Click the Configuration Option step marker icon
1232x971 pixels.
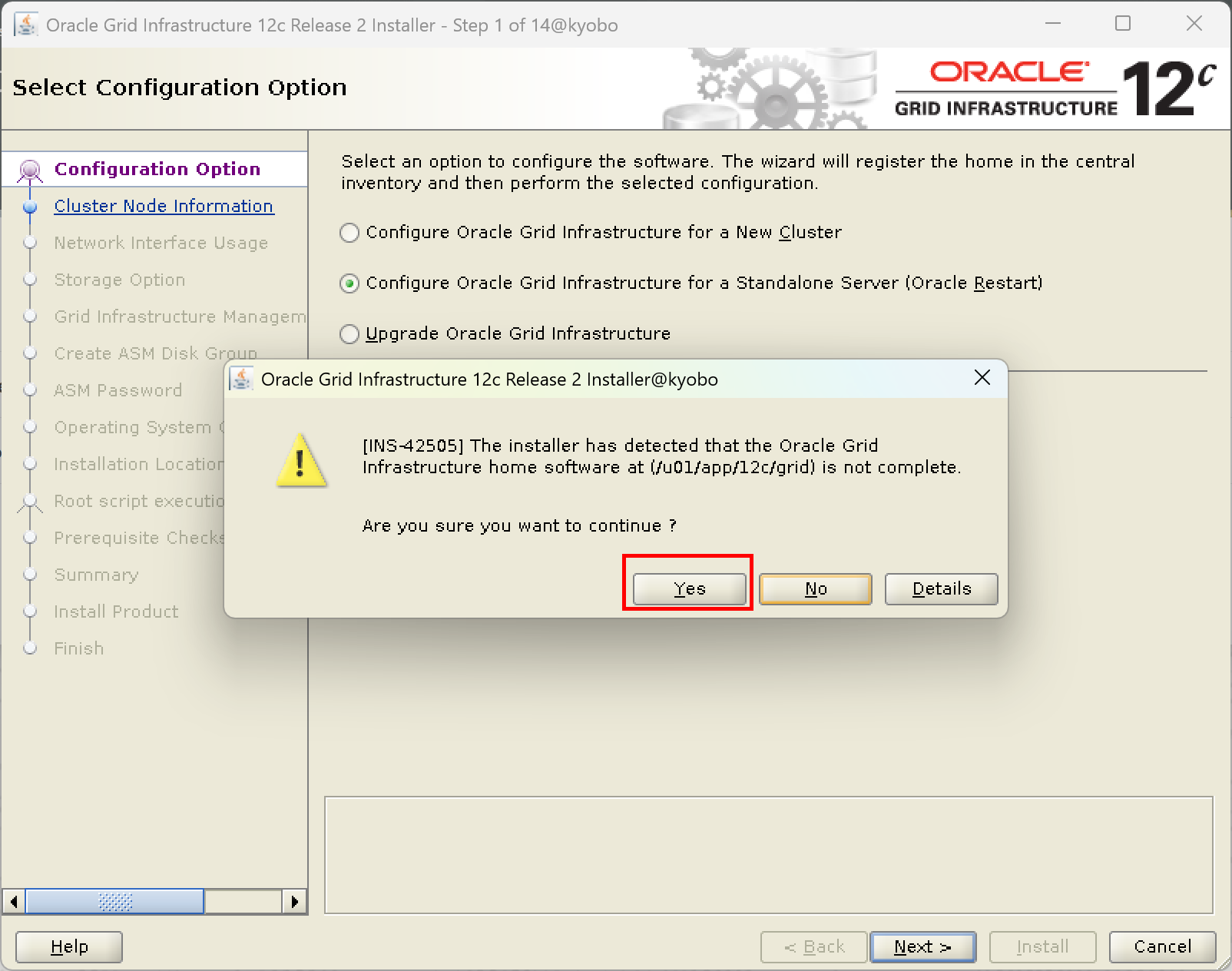point(30,170)
